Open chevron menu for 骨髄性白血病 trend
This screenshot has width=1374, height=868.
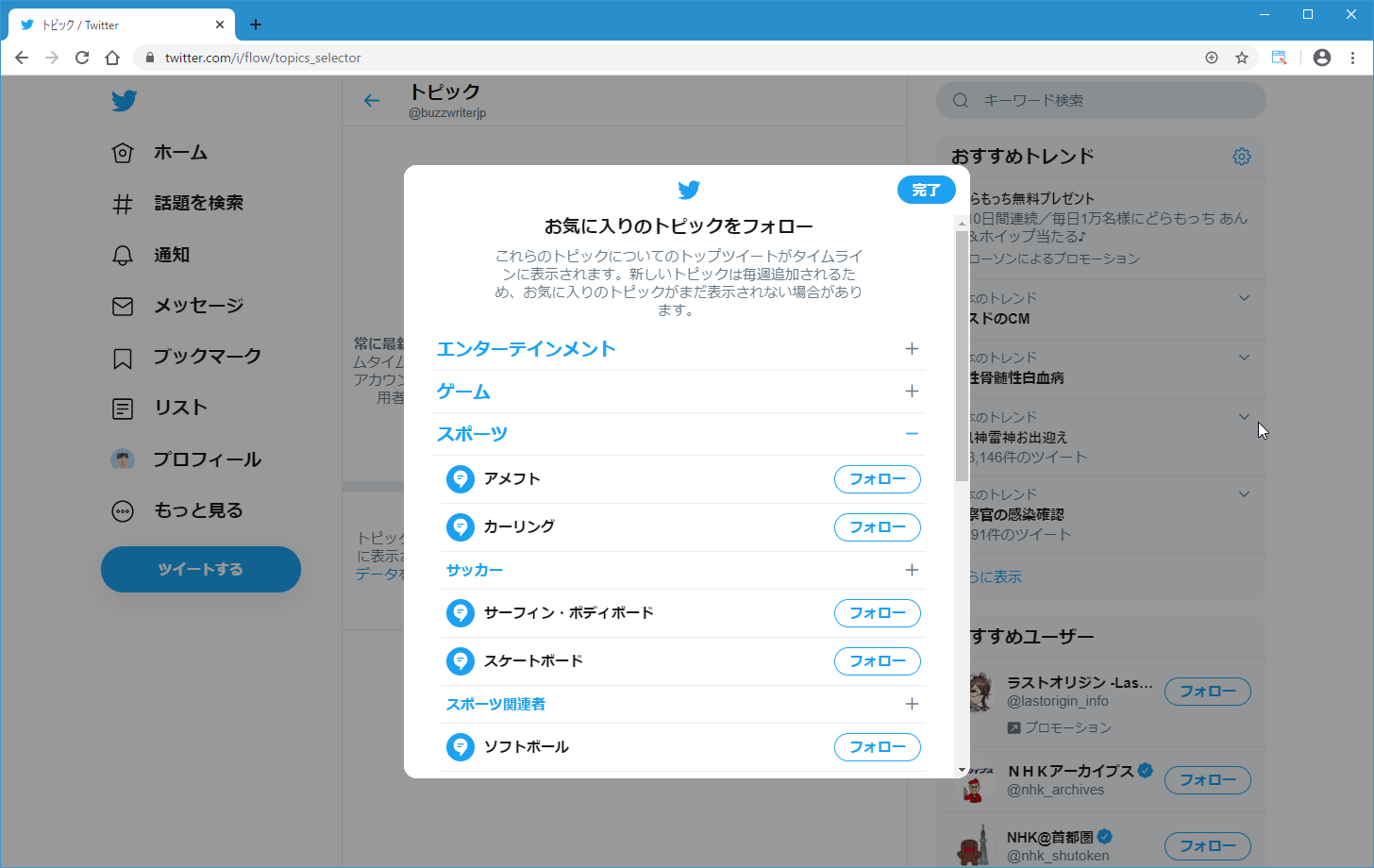click(1244, 358)
